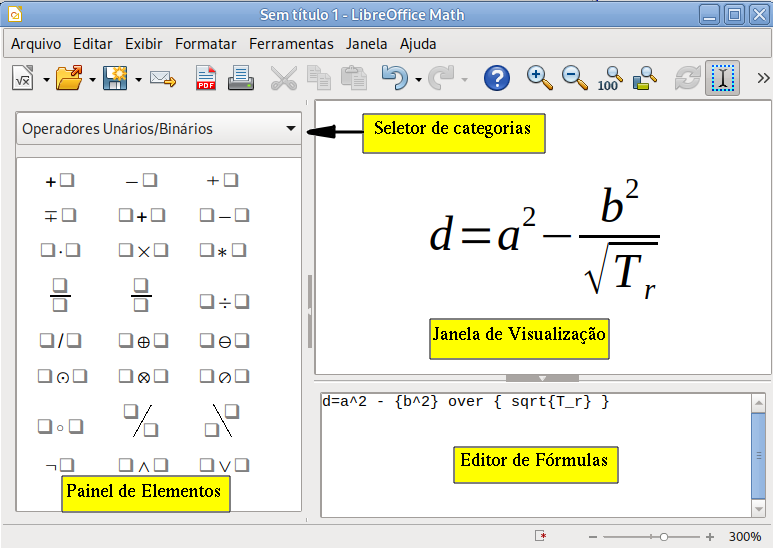Insert the wide backslash element

coord(222,420)
